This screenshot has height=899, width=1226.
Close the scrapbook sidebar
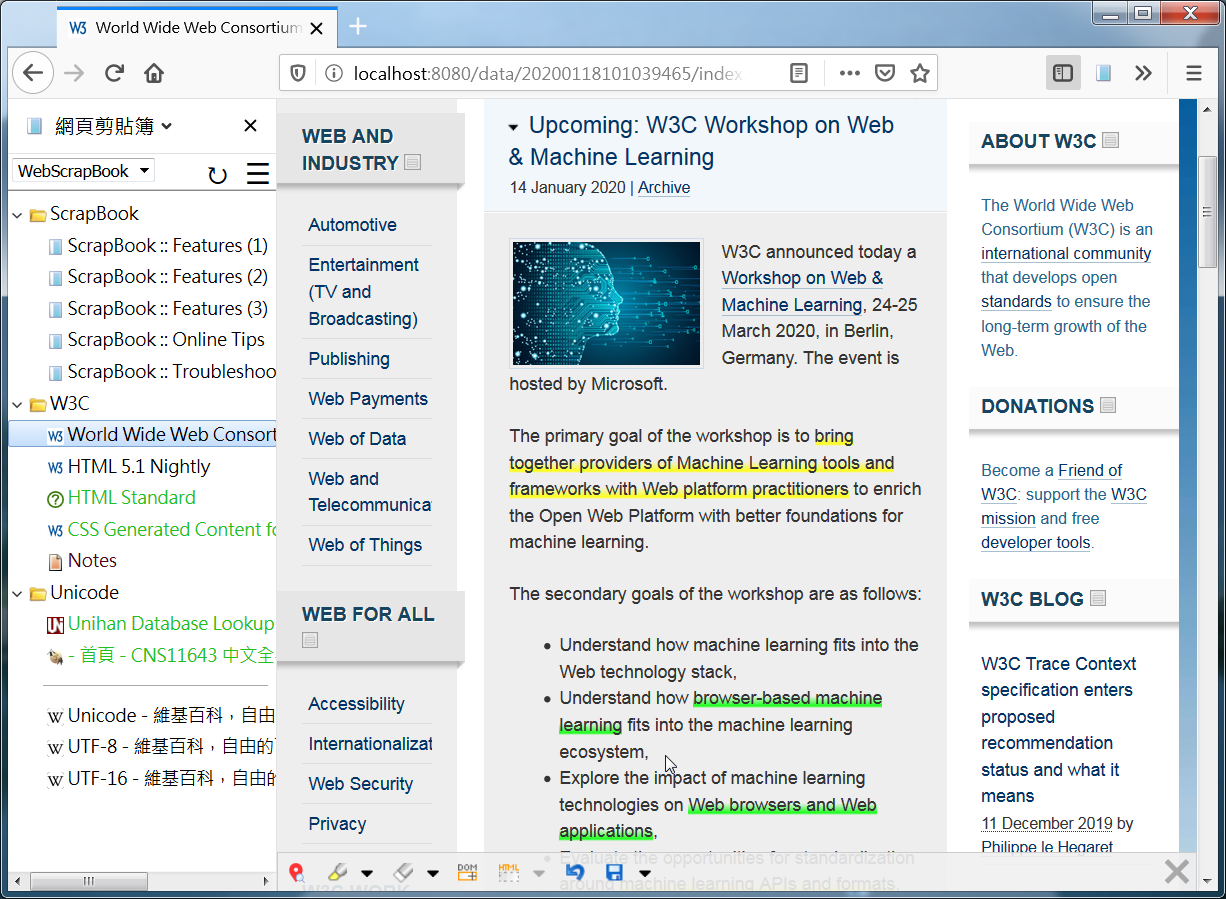pyautogui.click(x=251, y=125)
